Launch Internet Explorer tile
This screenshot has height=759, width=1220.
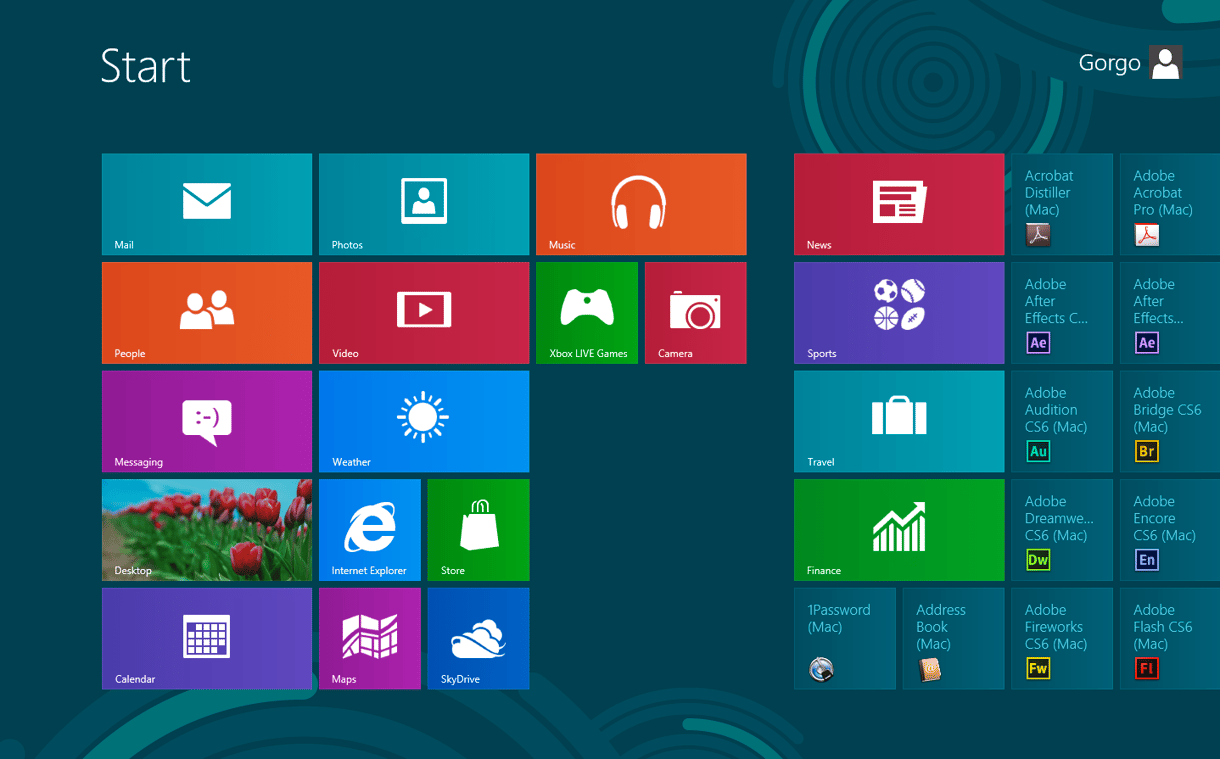coord(370,530)
